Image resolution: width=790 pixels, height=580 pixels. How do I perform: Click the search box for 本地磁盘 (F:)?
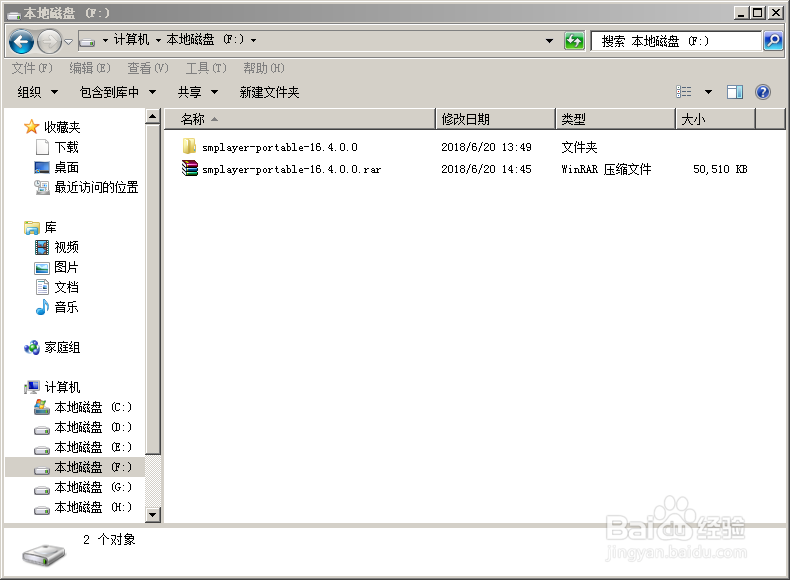pyautogui.click(x=675, y=41)
